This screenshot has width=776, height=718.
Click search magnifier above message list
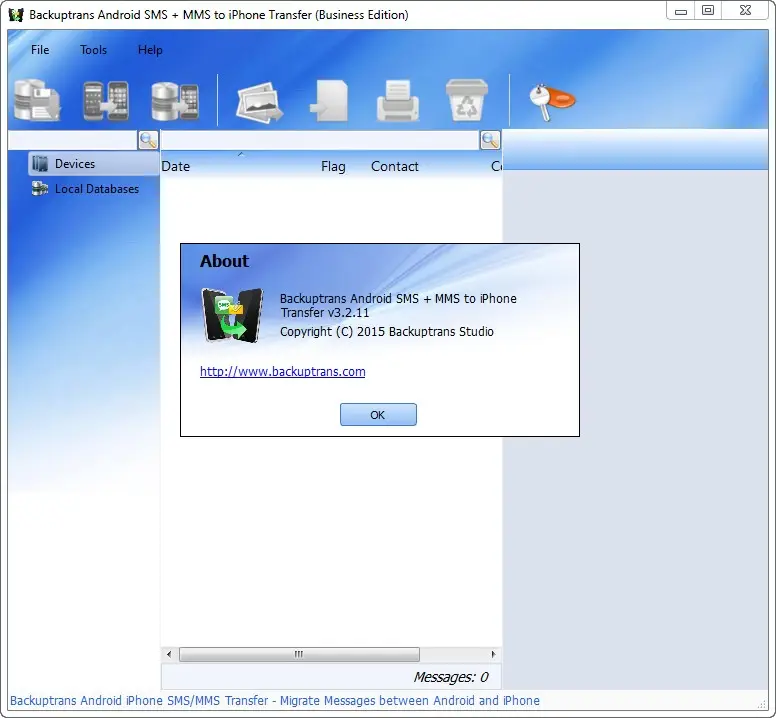490,140
